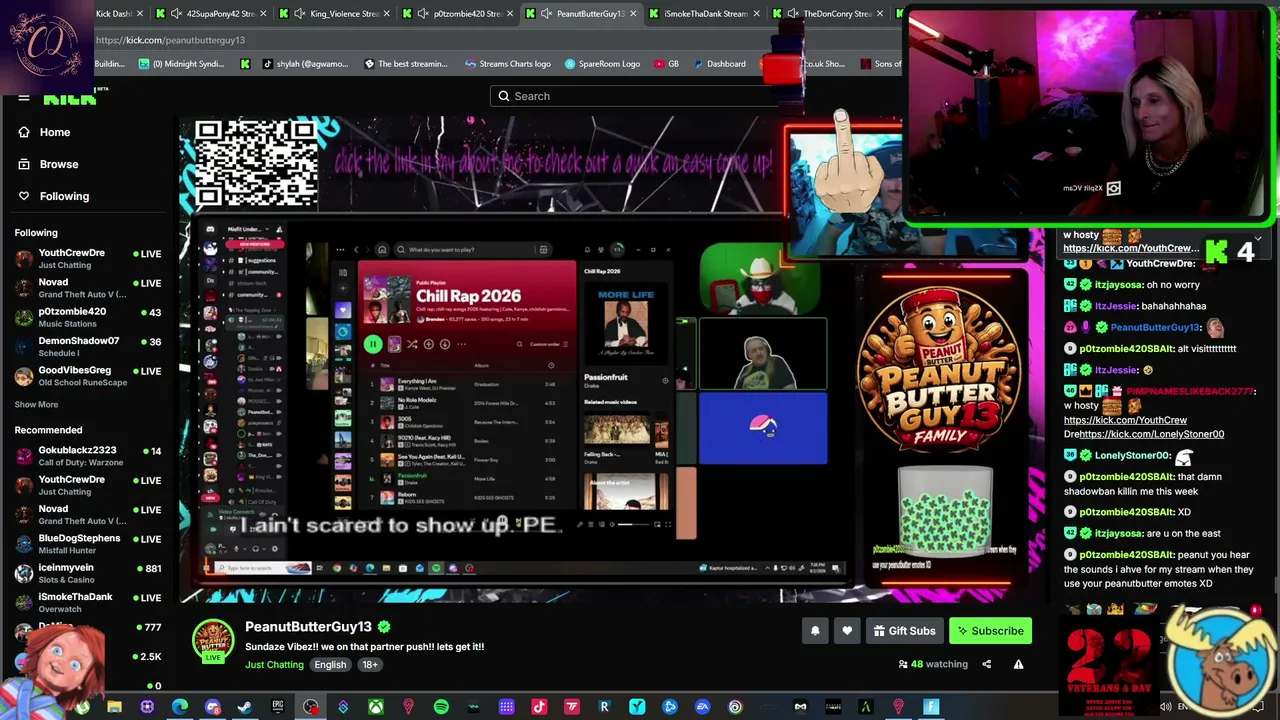Open Spotify from the taskbar

pos(441,707)
